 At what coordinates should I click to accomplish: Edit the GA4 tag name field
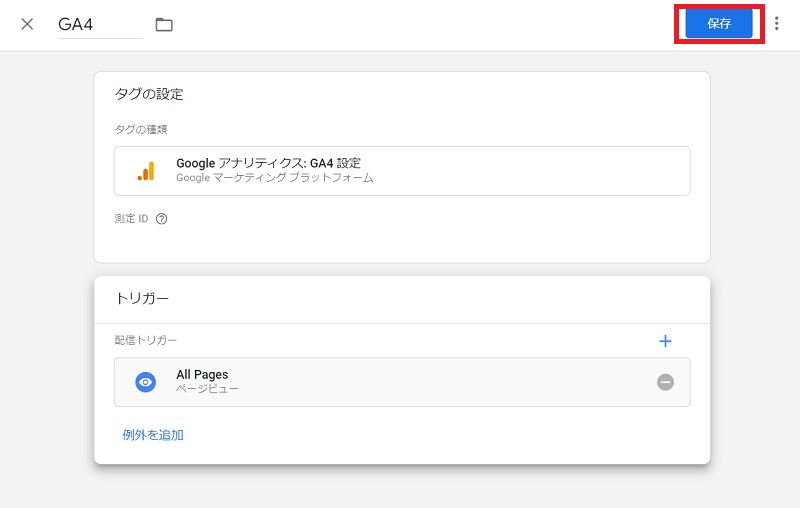101,24
